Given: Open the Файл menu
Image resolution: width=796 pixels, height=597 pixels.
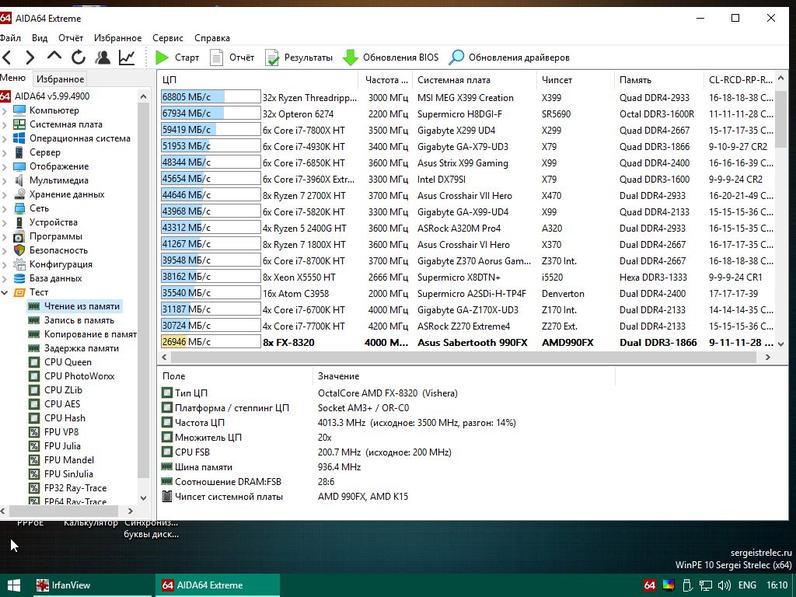Looking at the screenshot, I should click(10, 38).
